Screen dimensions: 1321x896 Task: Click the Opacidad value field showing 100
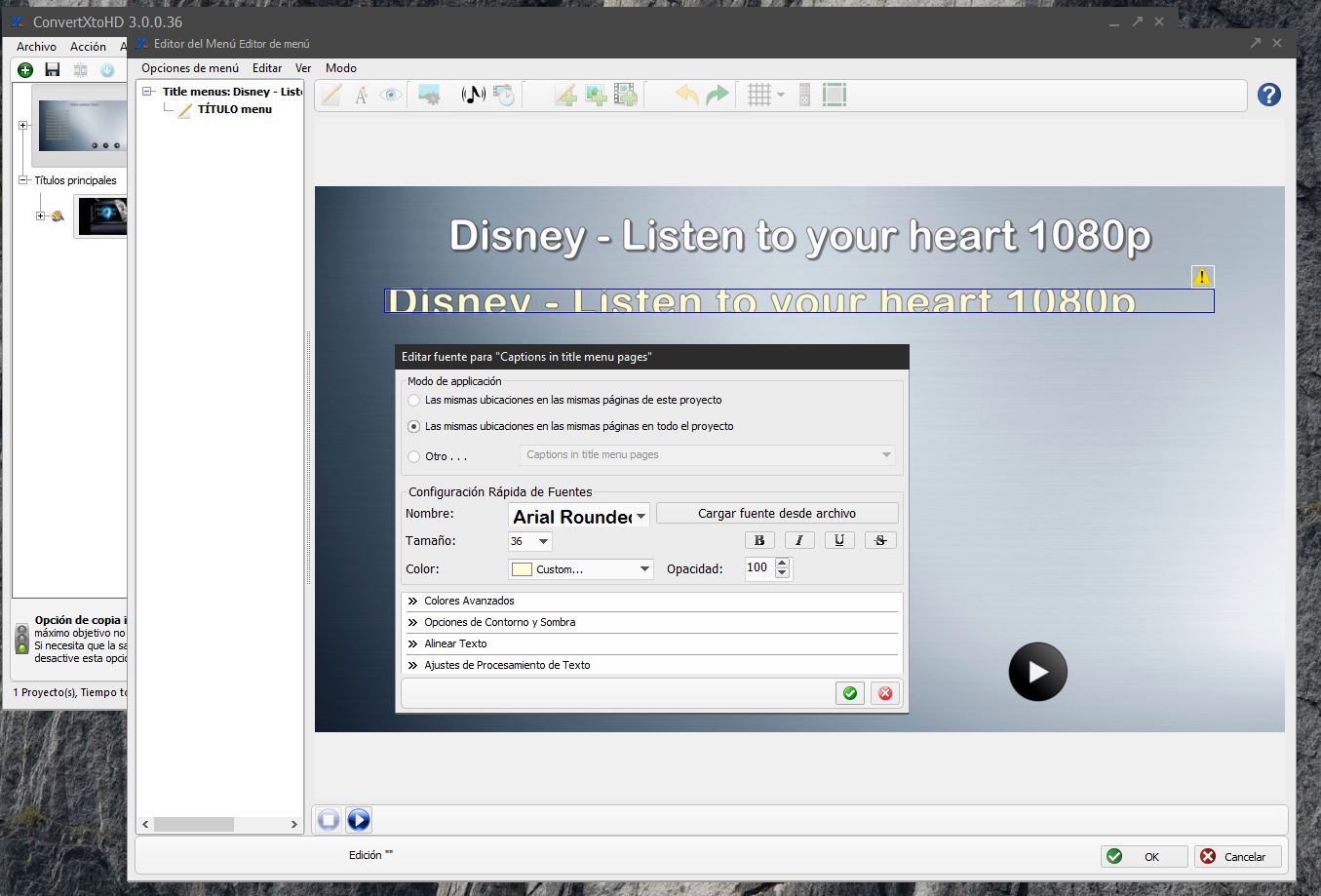759,568
